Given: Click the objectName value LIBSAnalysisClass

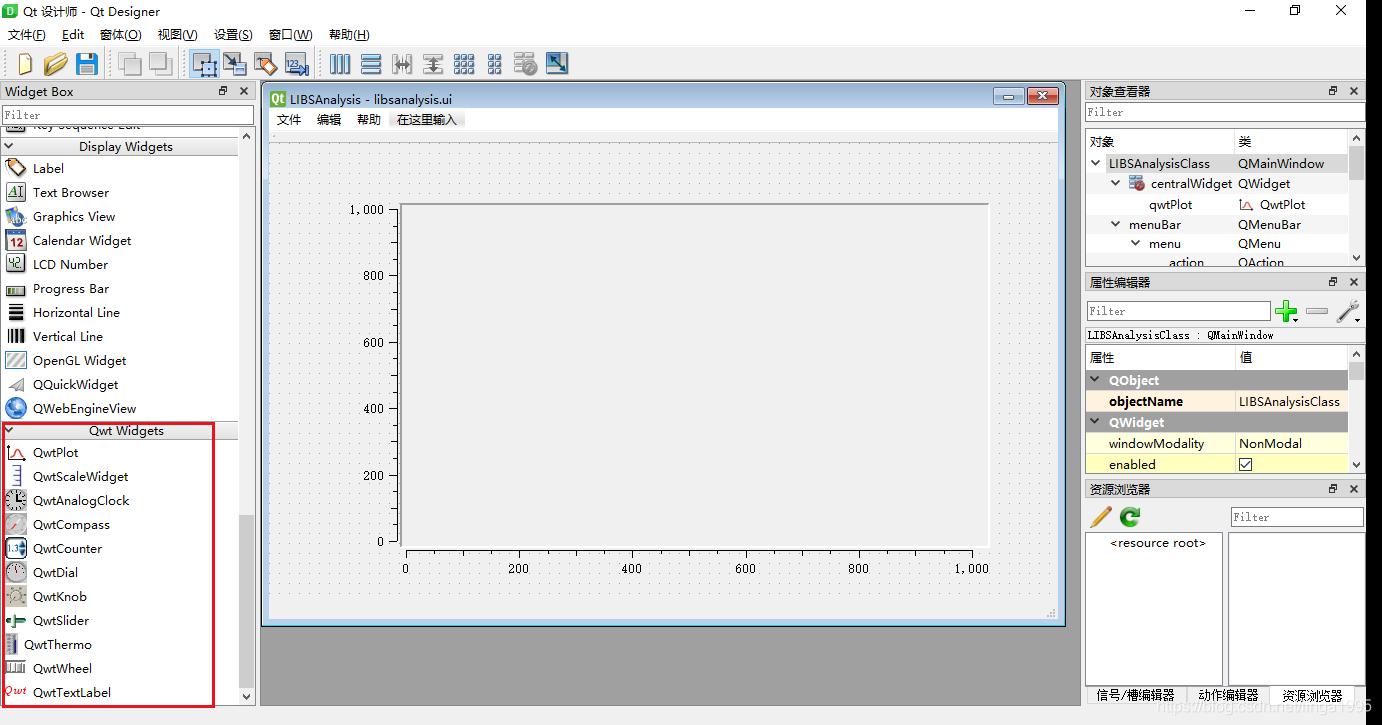Looking at the screenshot, I should tap(1290, 402).
